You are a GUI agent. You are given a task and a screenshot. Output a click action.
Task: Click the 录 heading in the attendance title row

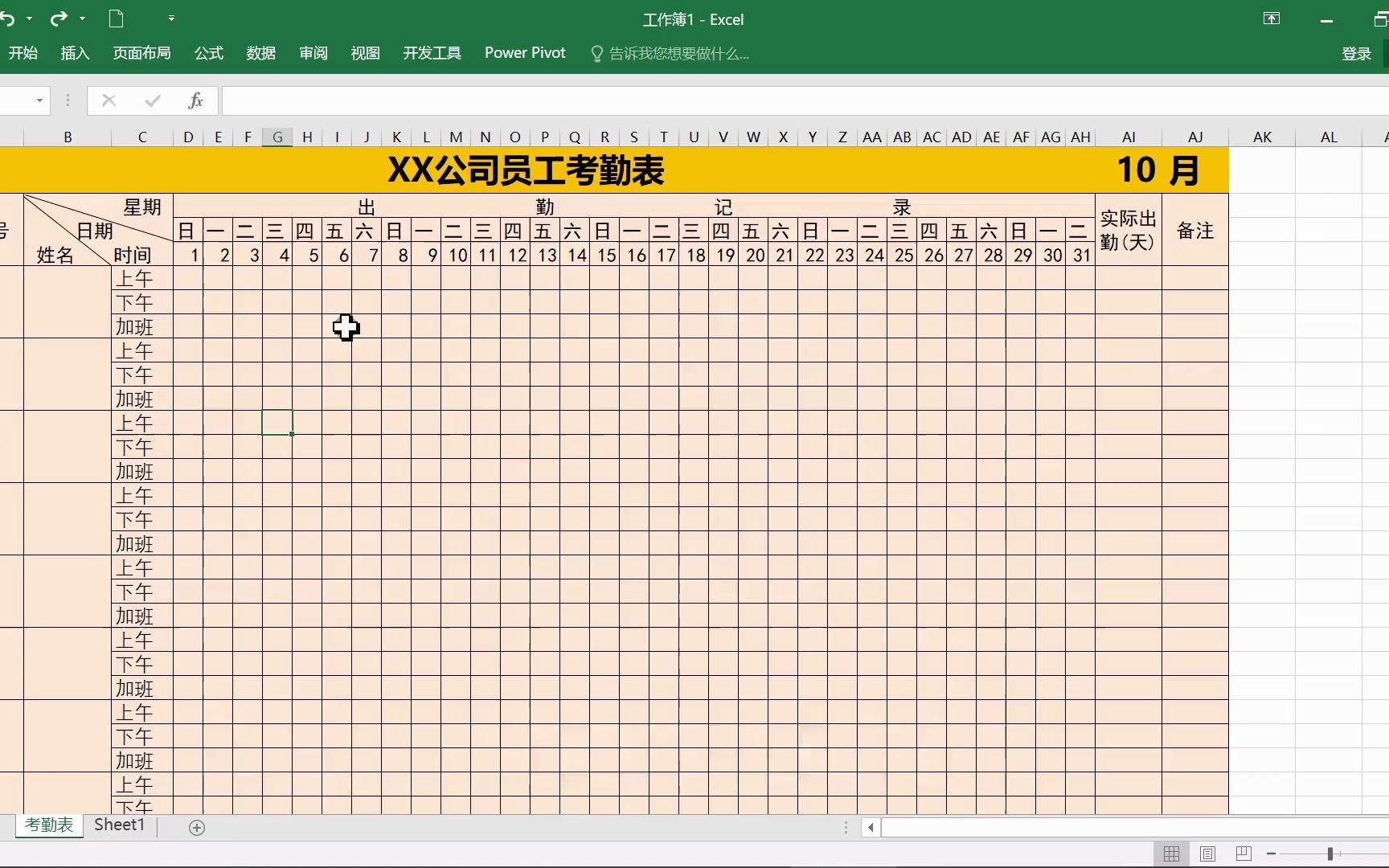[x=902, y=207]
